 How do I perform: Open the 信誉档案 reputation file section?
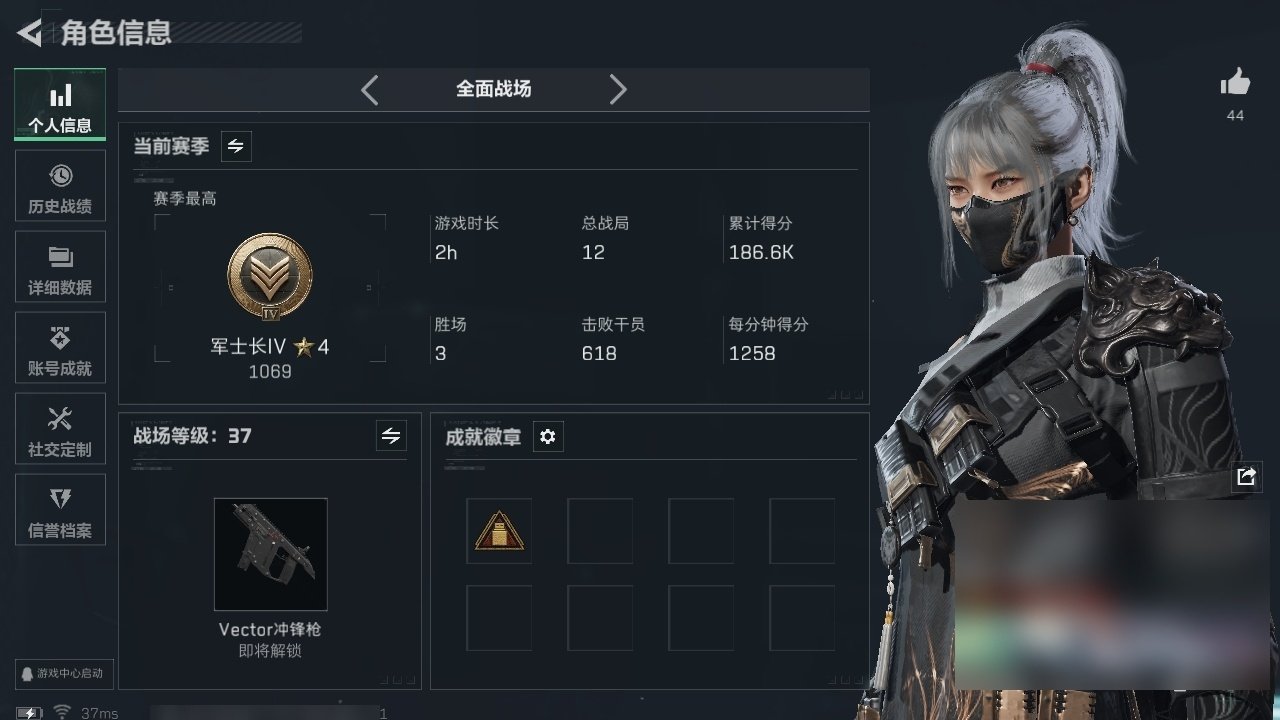[x=60, y=511]
